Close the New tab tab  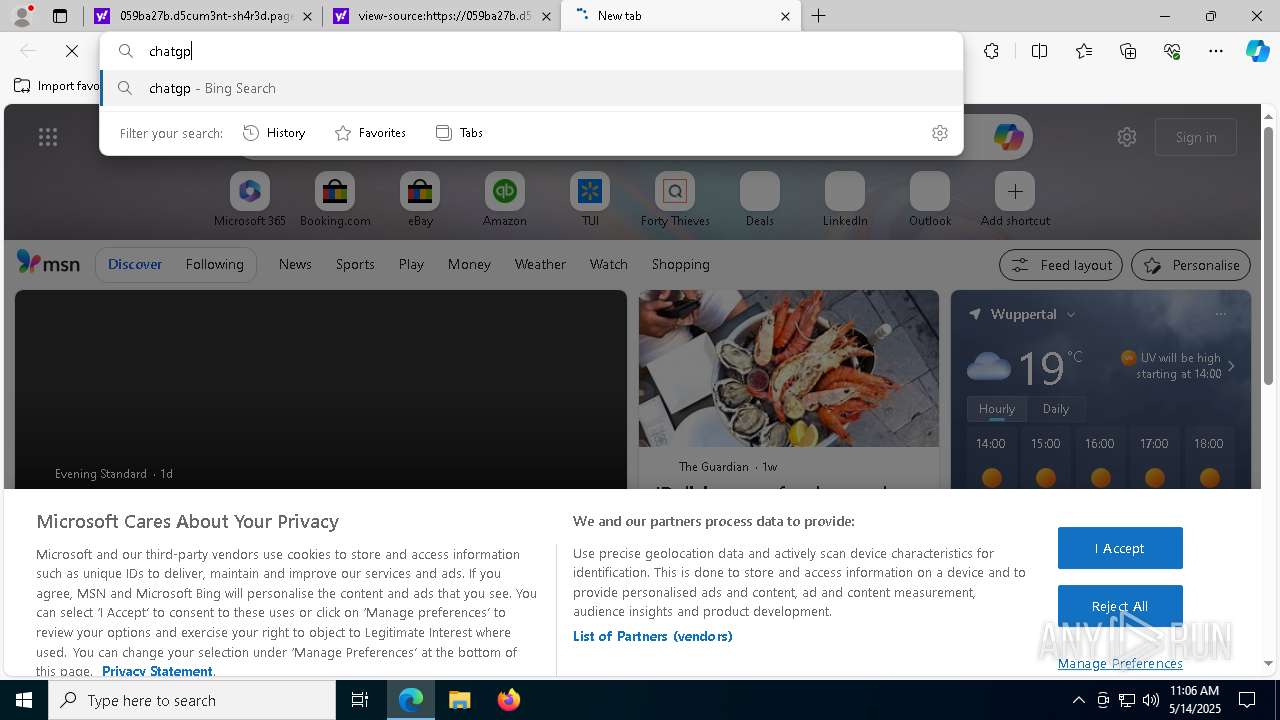785,16
